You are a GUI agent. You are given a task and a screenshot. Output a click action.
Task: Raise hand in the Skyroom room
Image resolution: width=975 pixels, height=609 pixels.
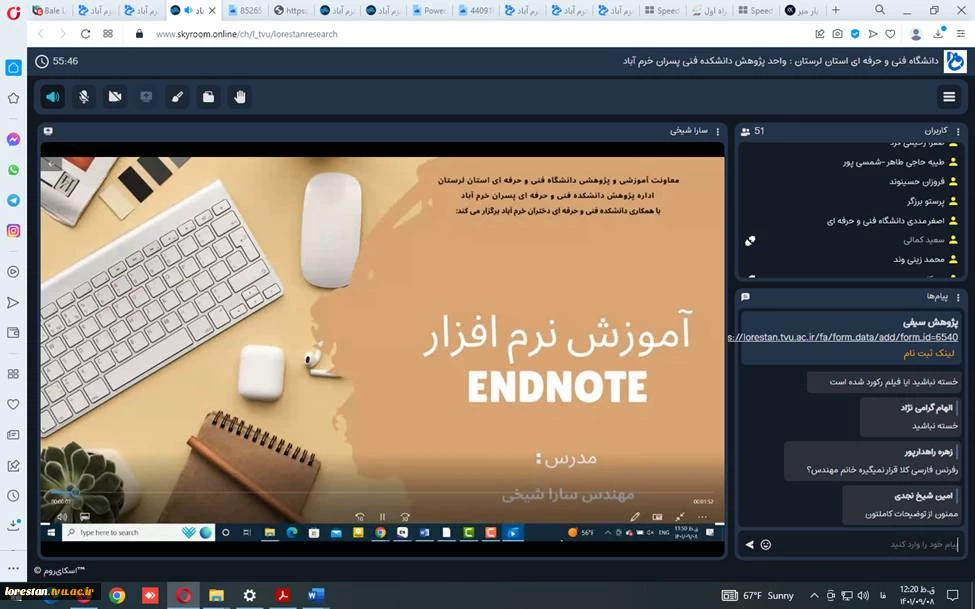click(240, 97)
